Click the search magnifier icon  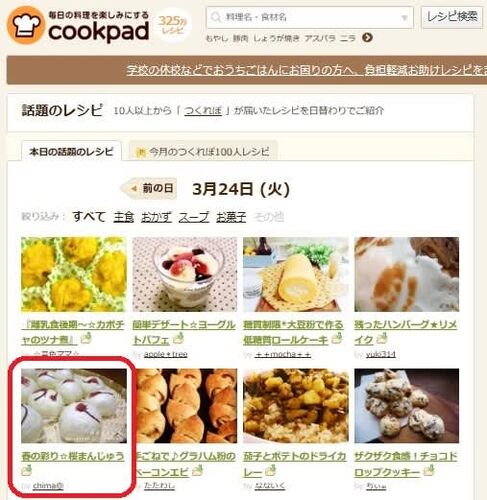tap(216, 17)
